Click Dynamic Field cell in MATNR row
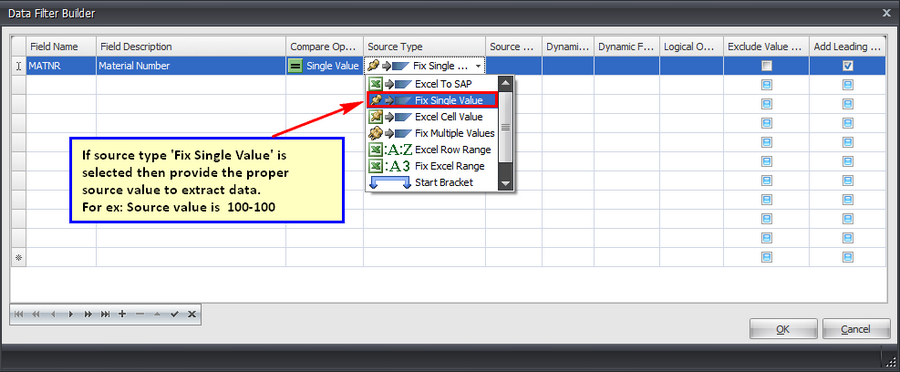This screenshot has height=372, width=900. [627, 66]
